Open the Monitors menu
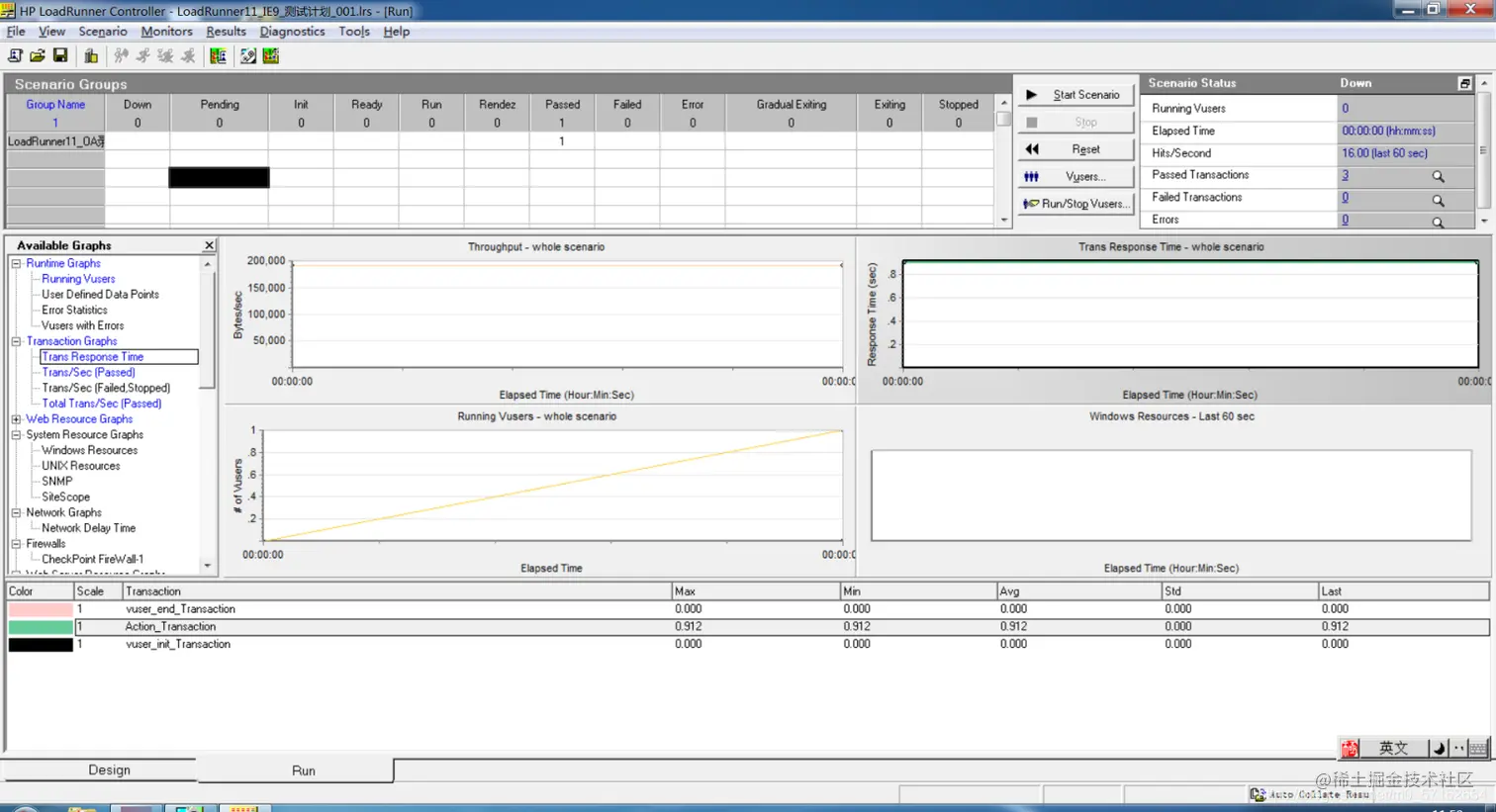Image resolution: width=1496 pixels, height=812 pixels. click(166, 32)
